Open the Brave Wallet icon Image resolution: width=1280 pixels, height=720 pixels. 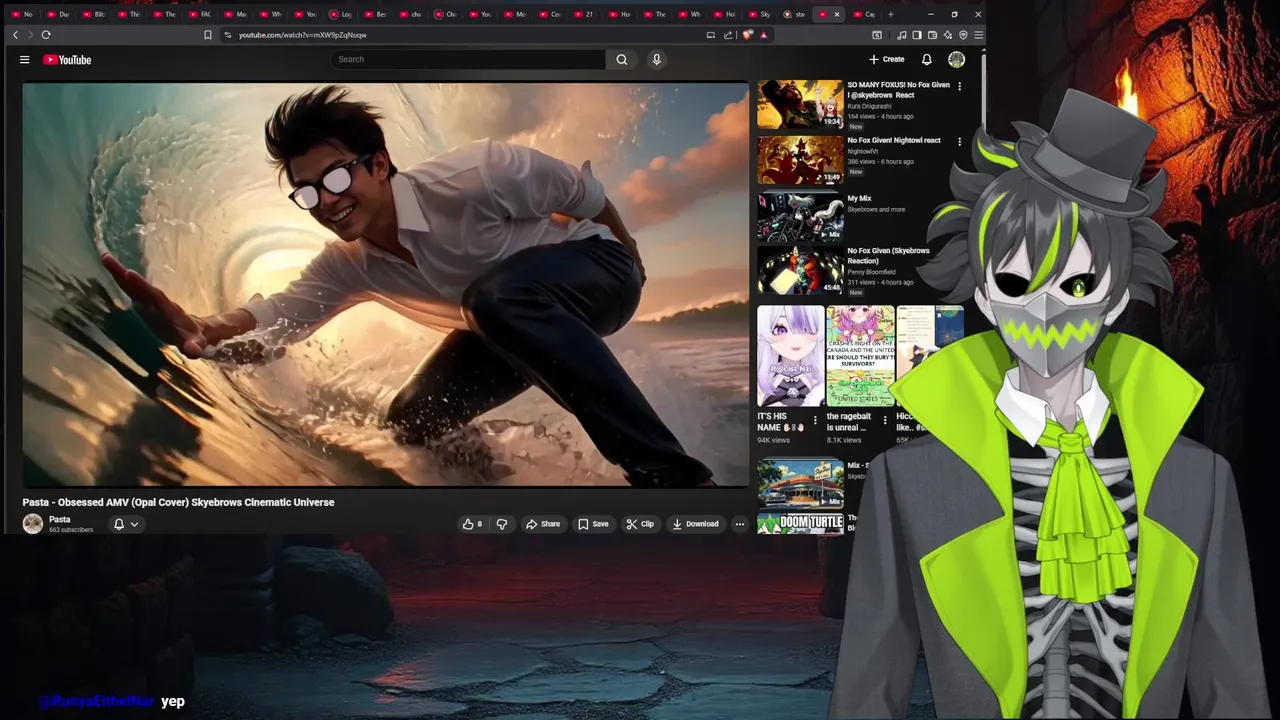(x=932, y=35)
